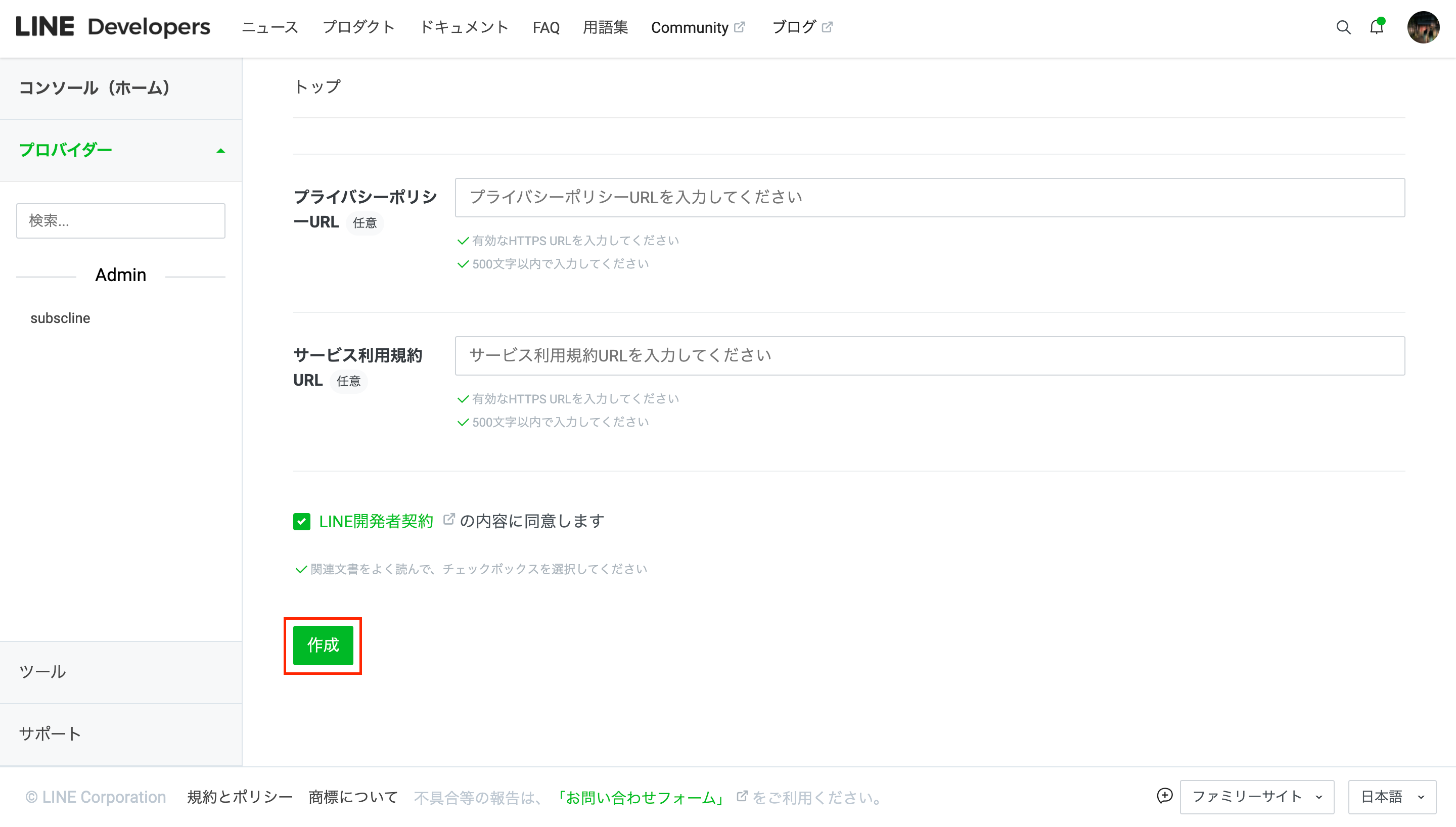Click external-link icon next to Community
Viewport: 1456px width, 827px height.
pos(739,27)
